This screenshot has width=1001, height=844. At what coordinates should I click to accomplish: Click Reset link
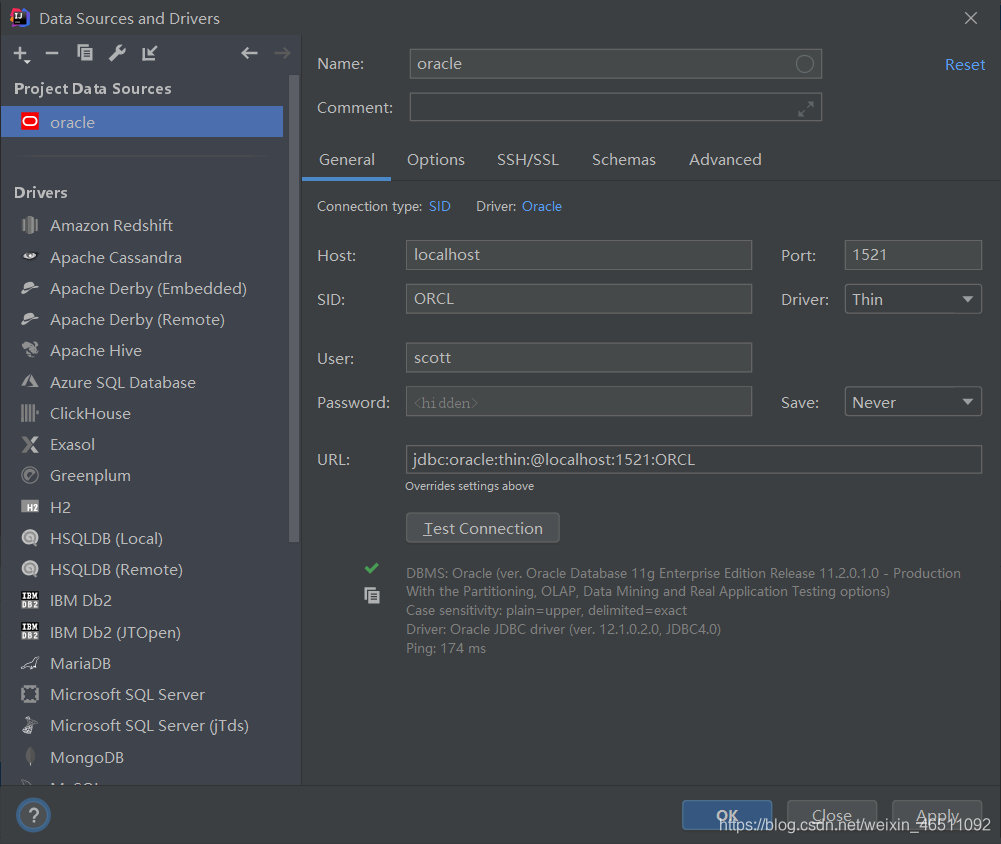click(965, 64)
